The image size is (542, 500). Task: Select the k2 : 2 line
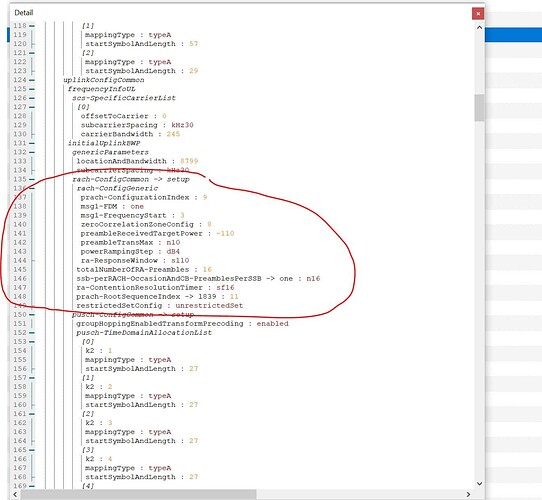tap(99, 387)
